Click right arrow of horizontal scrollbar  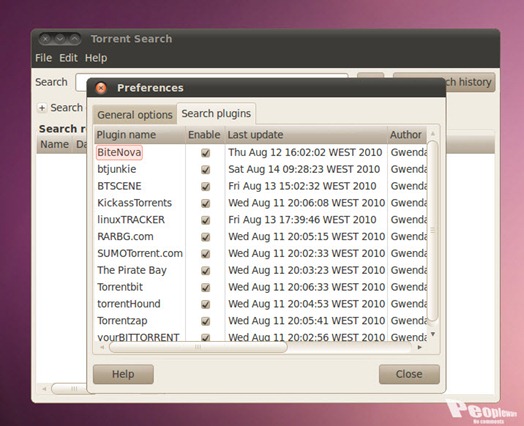click(x=419, y=347)
